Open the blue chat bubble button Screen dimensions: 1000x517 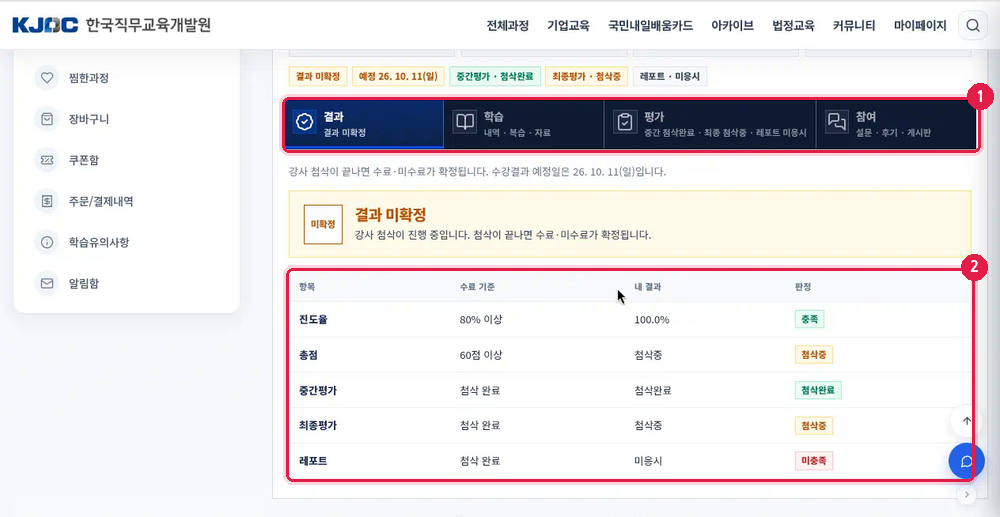967,461
